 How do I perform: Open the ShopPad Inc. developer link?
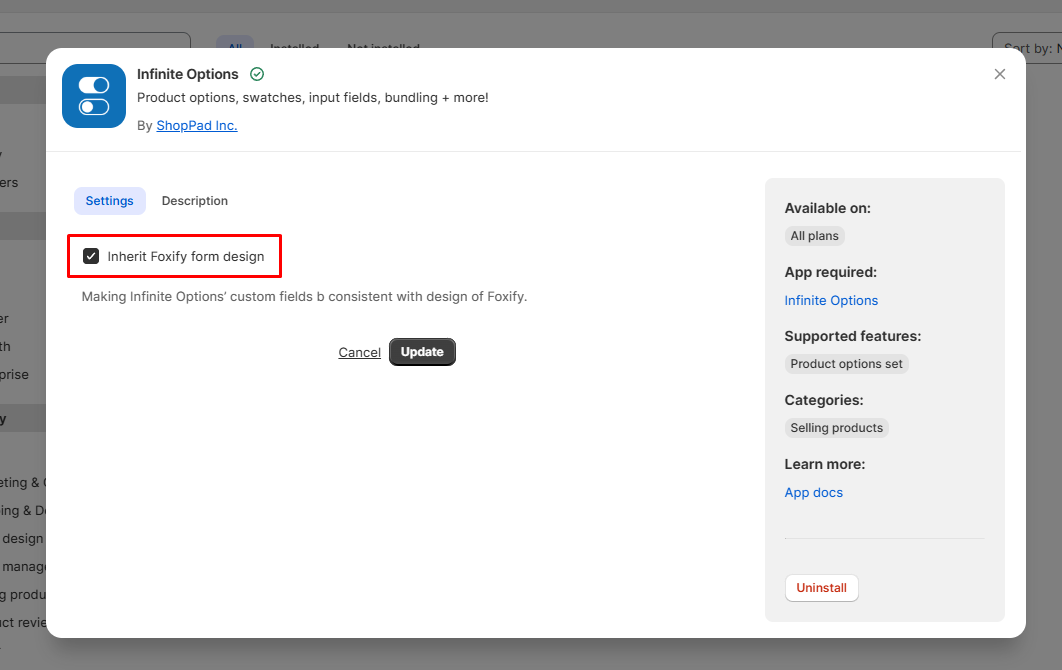(197, 126)
